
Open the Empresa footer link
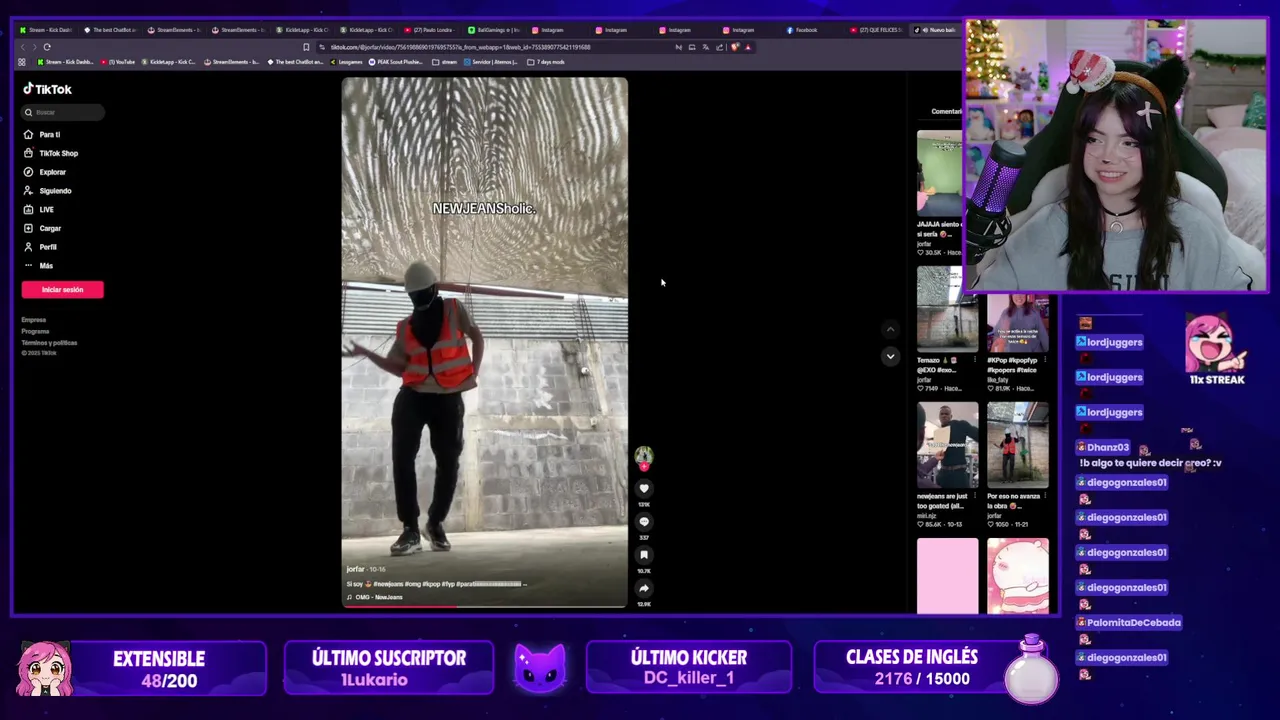[x=34, y=320]
